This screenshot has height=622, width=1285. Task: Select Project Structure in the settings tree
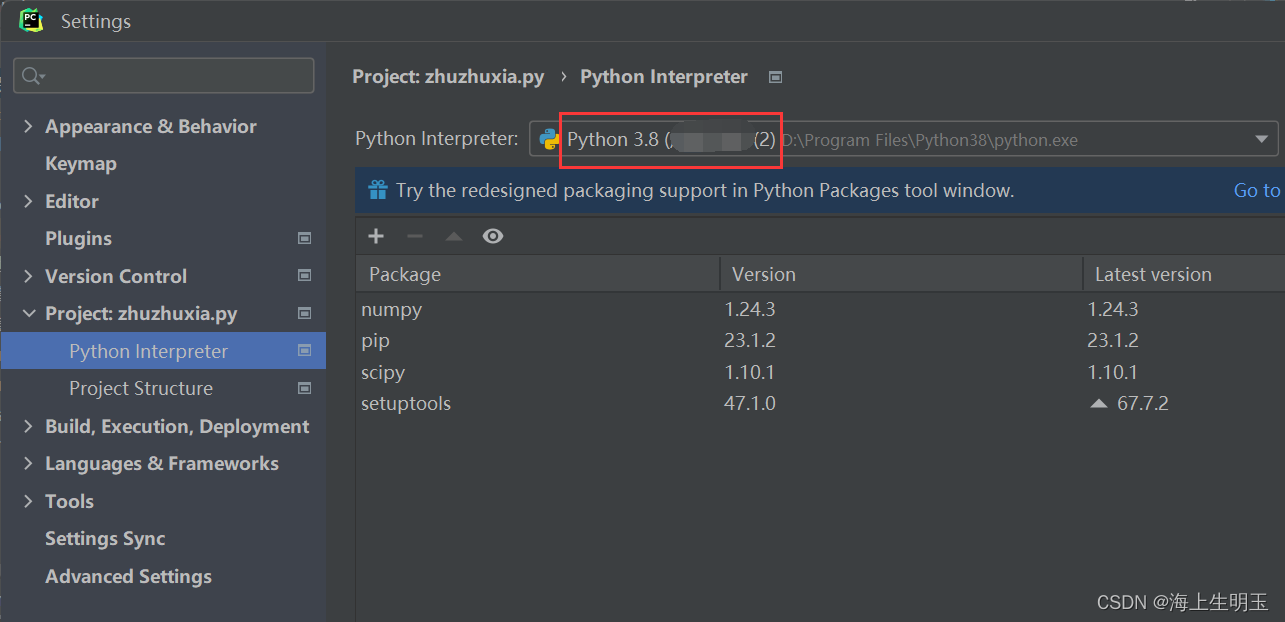coord(141,389)
